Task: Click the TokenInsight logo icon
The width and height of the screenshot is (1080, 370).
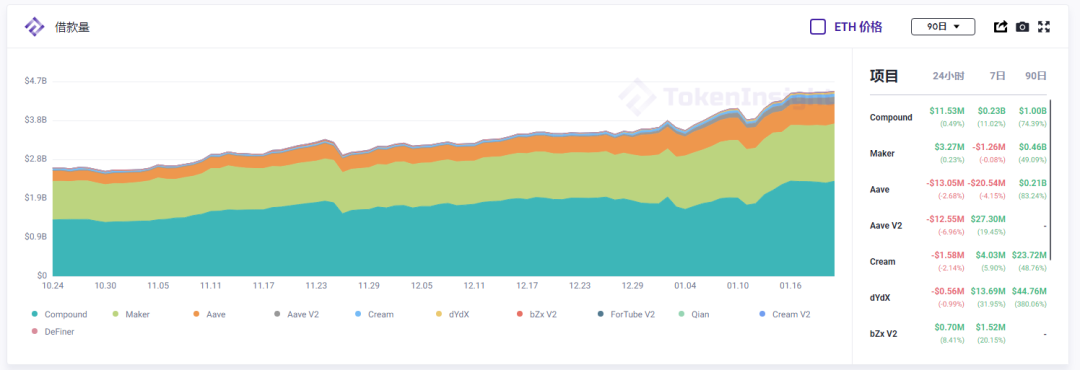Action: [x=34, y=27]
